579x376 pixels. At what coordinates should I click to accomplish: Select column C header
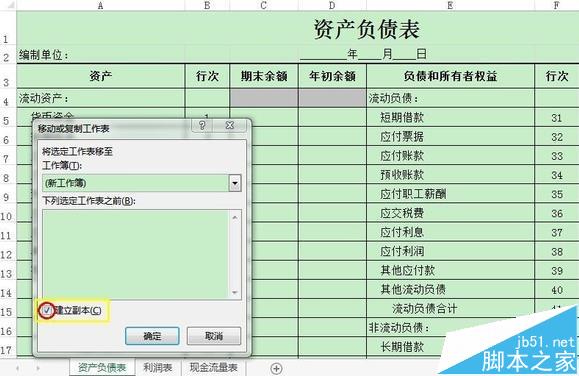pos(264,5)
